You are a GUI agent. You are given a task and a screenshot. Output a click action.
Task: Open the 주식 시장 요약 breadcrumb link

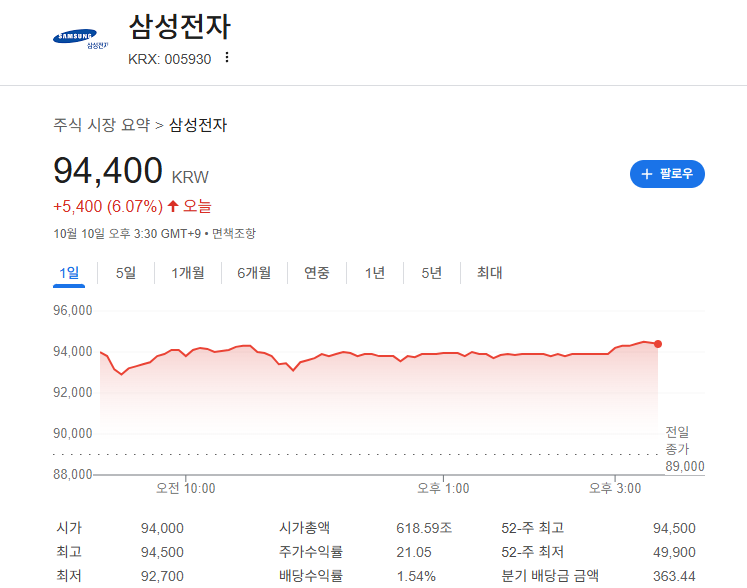tap(101, 125)
